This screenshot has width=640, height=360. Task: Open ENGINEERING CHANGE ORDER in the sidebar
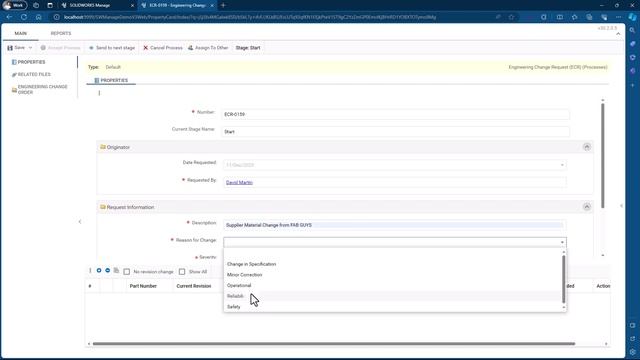pos(40,89)
